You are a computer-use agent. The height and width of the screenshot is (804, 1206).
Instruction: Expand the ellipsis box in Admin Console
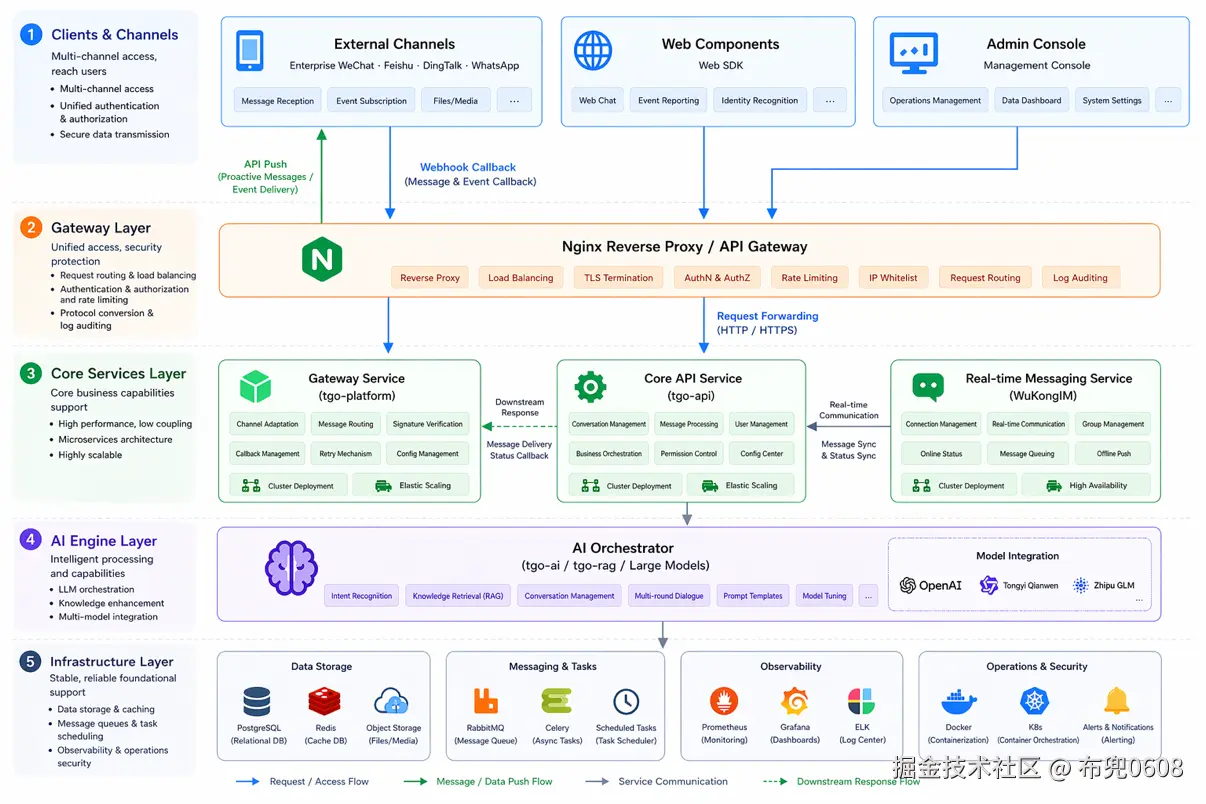[1168, 100]
